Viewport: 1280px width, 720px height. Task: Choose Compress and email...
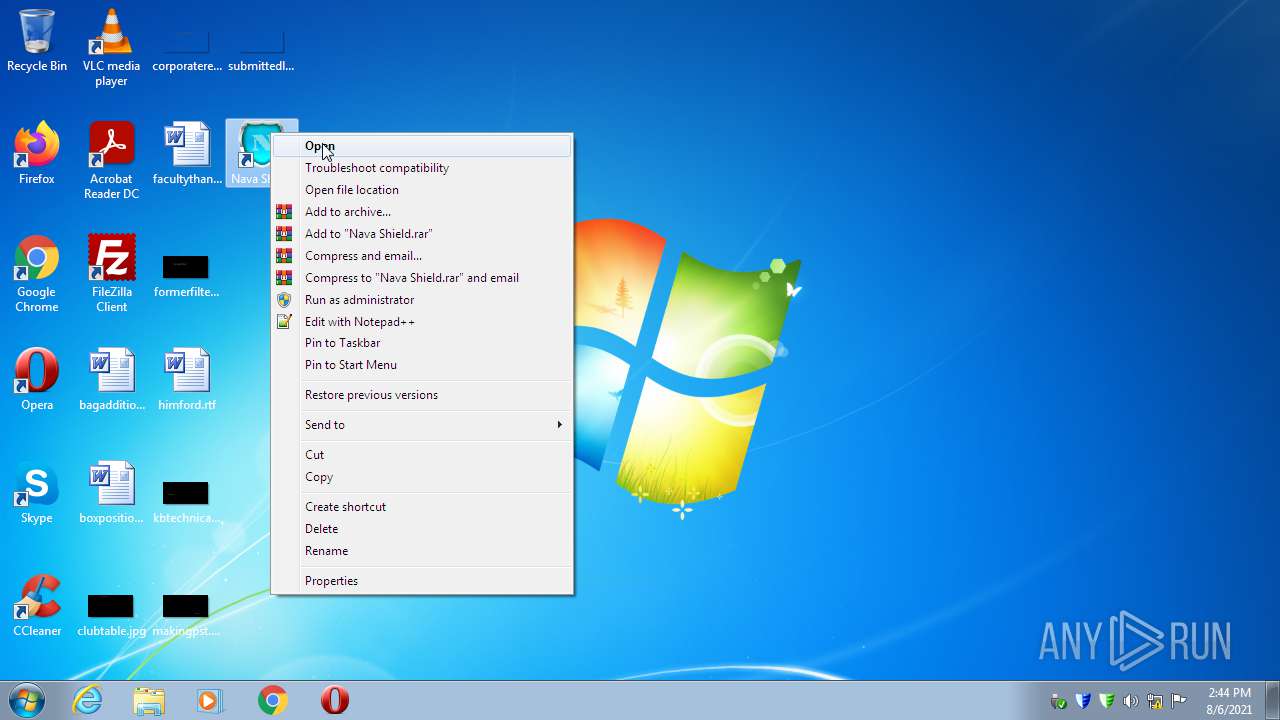422,256
